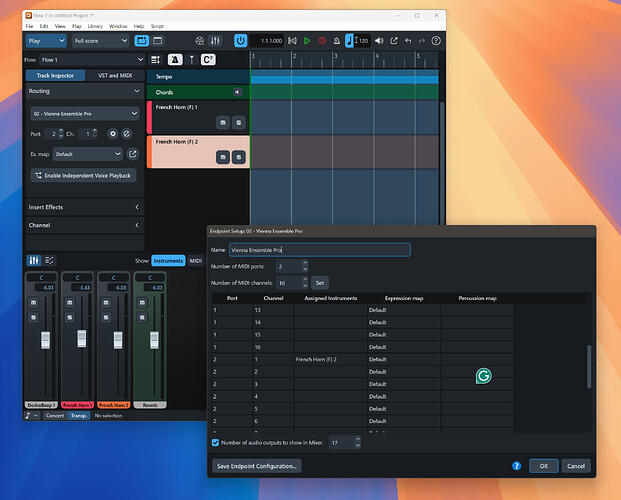Open the Ex. map Default dropdown
This screenshot has height=500, width=621.
click(88, 154)
